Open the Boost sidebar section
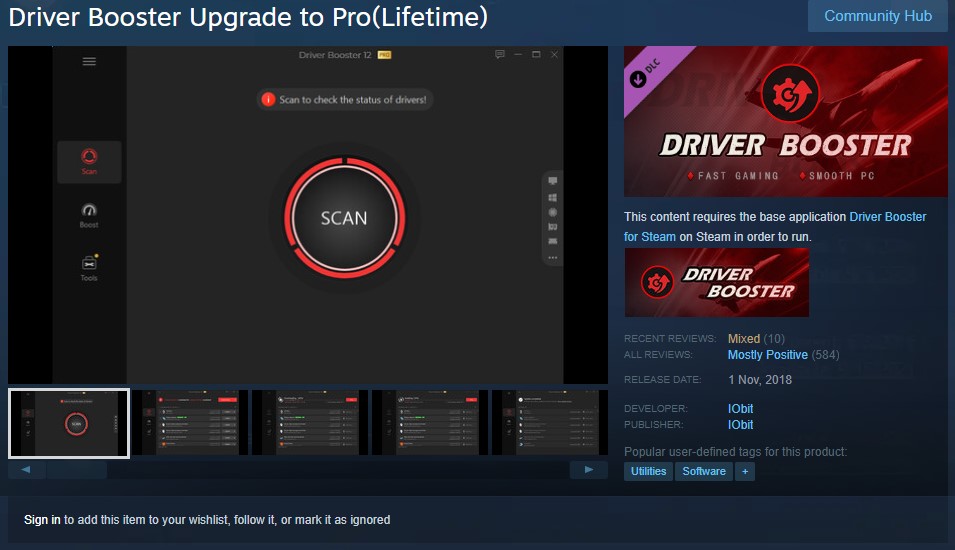The height and width of the screenshot is (550, 955). click(89, 216)
